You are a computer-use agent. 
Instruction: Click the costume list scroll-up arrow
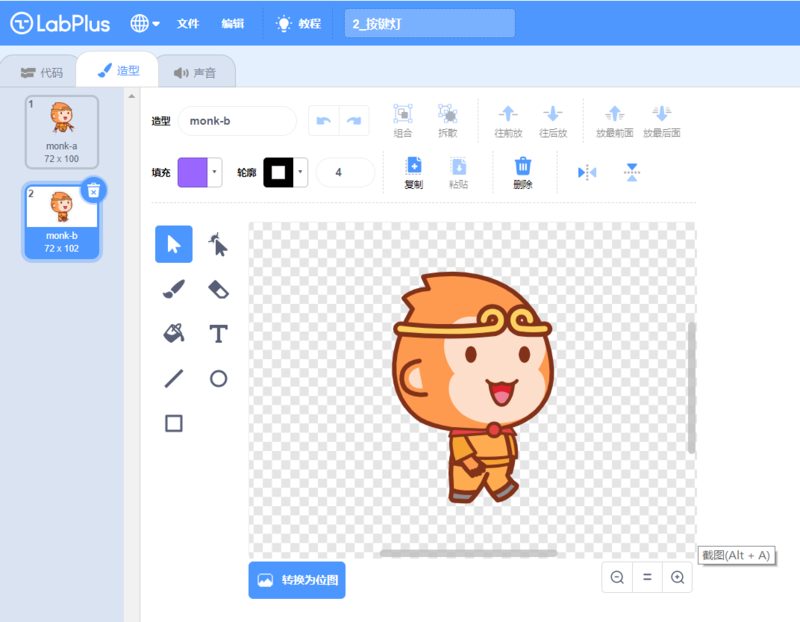[132, 96]
